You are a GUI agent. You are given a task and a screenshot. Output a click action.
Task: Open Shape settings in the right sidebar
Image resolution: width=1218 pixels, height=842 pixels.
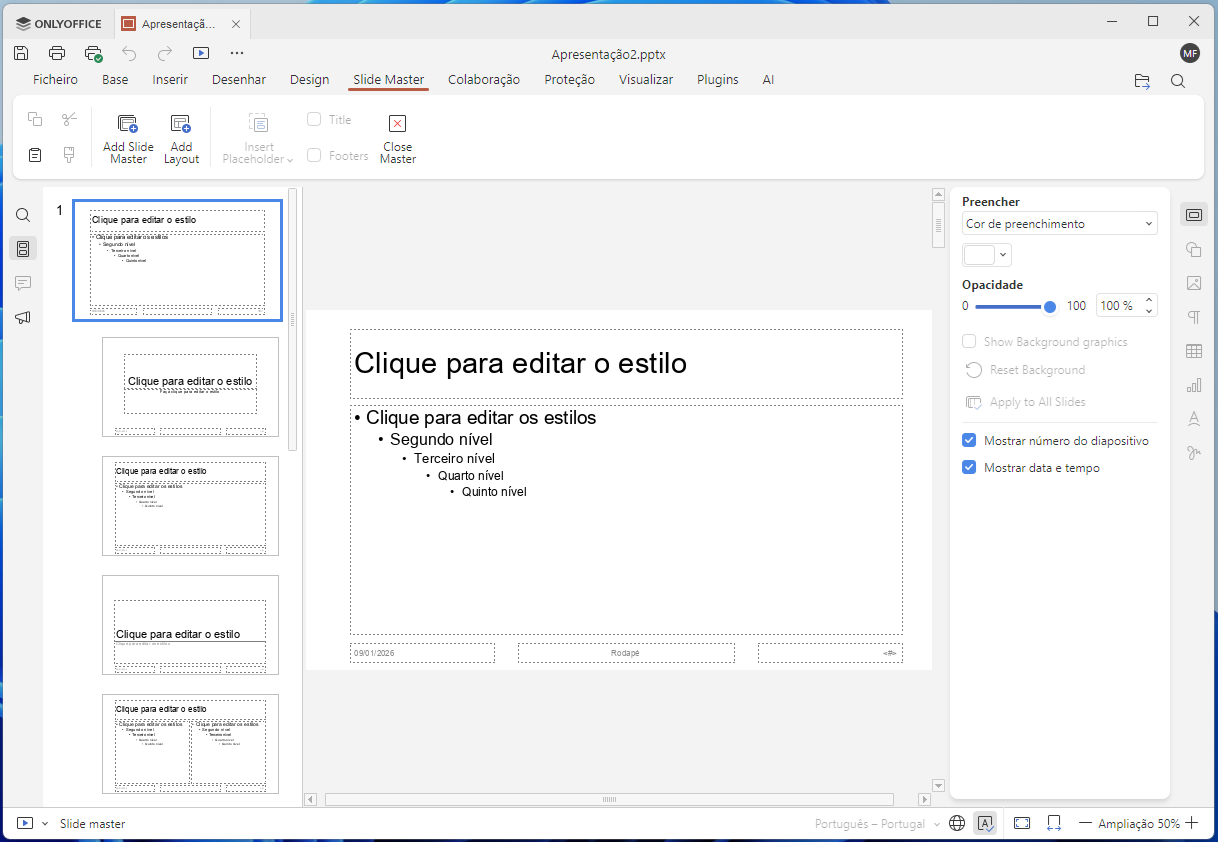1194,249
